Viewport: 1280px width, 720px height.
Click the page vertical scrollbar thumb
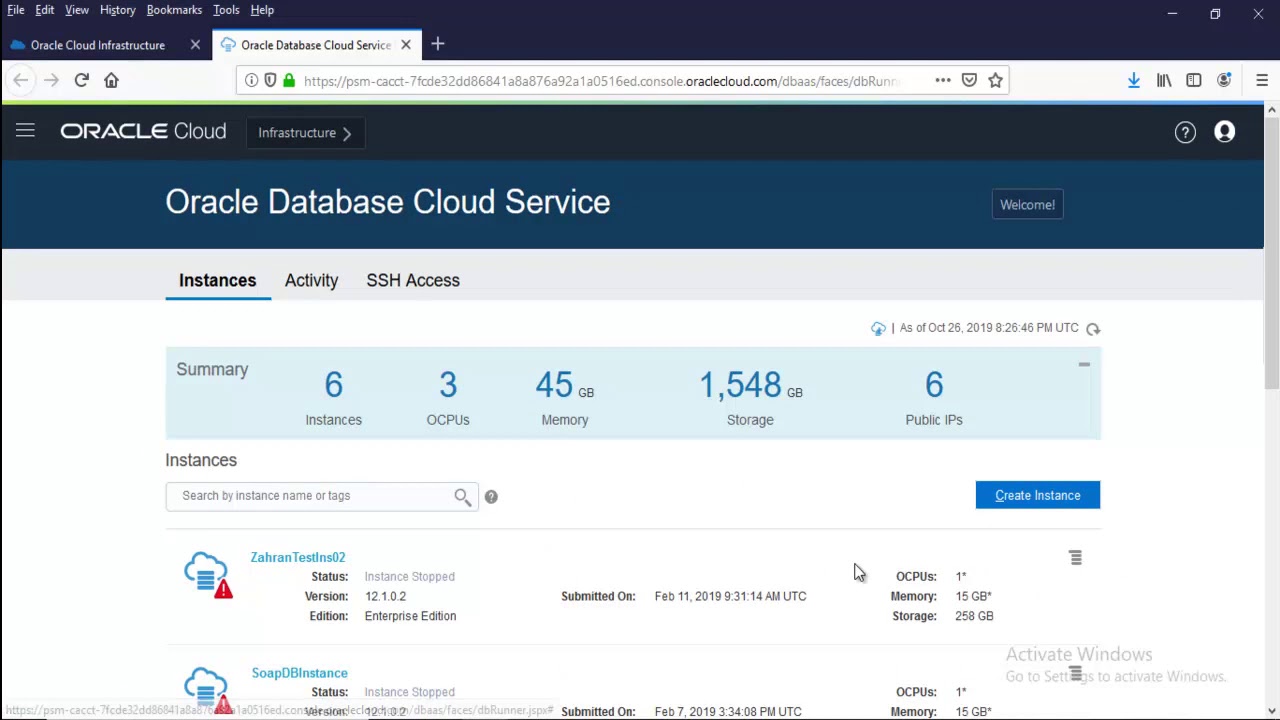tap(1272, 252)
